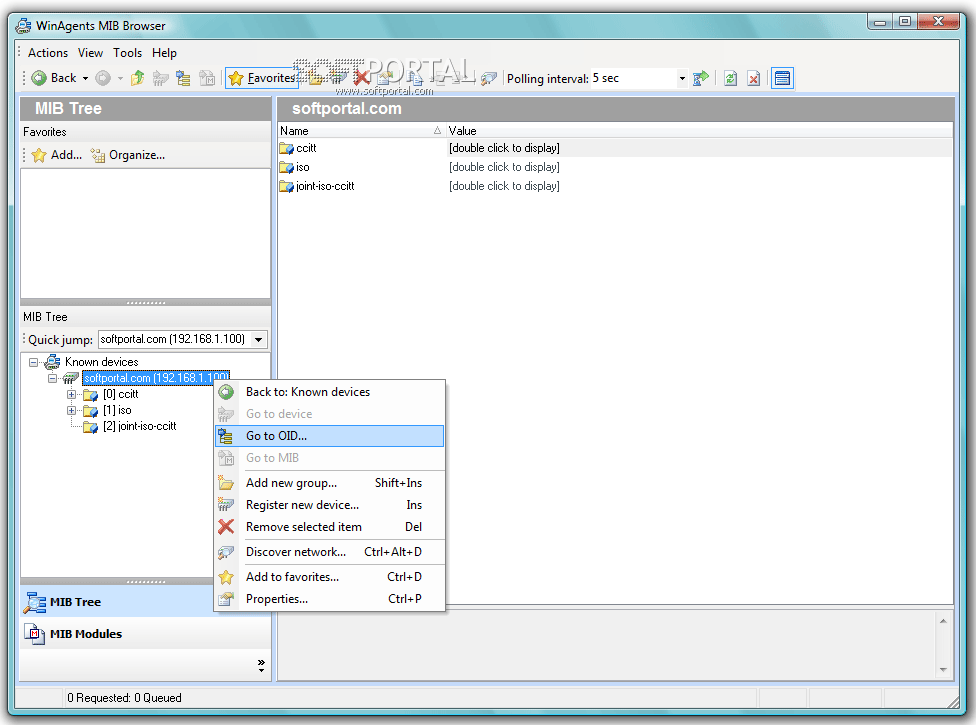Click the Go to MIB toolbar icon
This screenshot has width=976, height=725.
(x=207, y=78)
